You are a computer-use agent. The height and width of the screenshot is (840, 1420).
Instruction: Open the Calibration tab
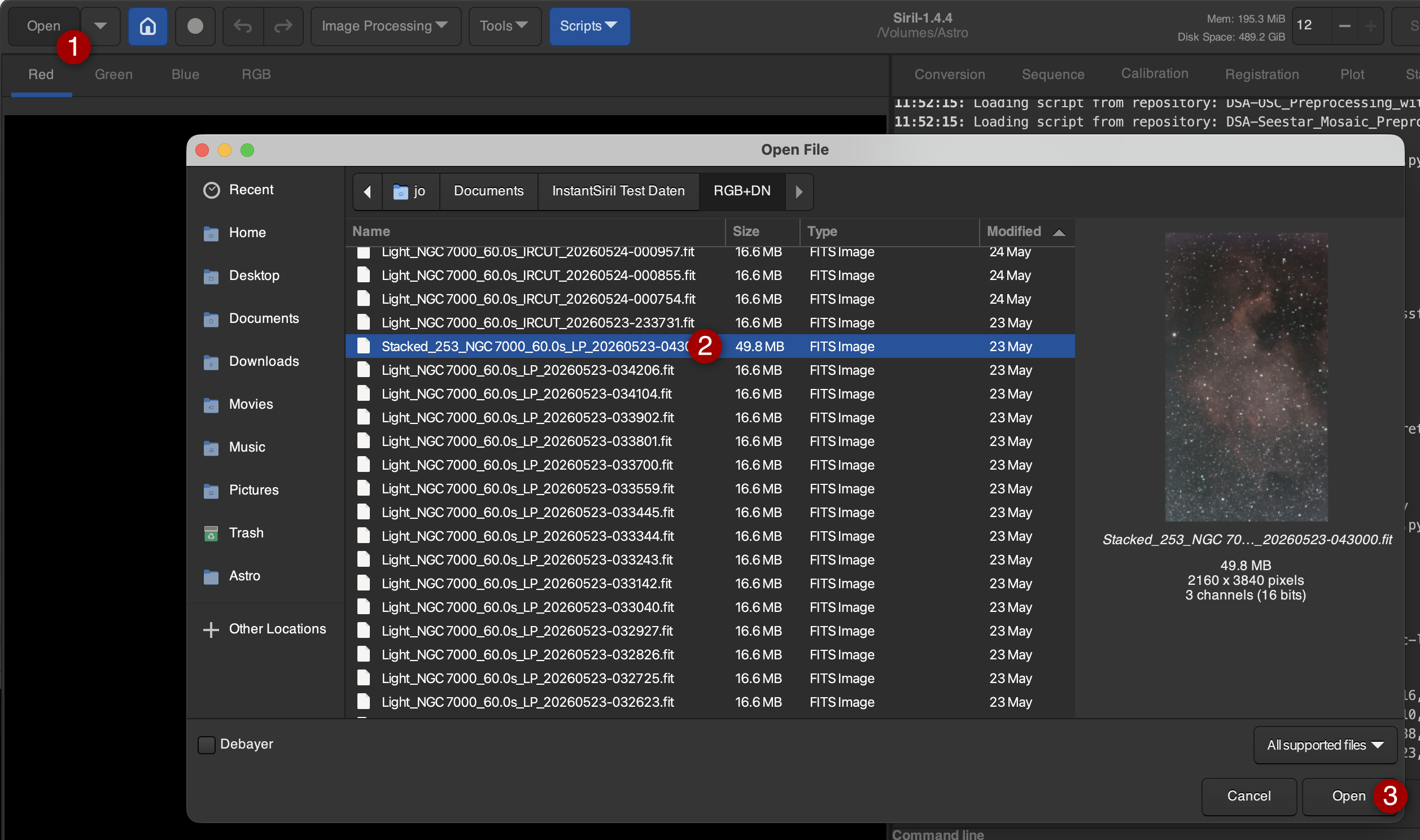[x=1155, y=73]
